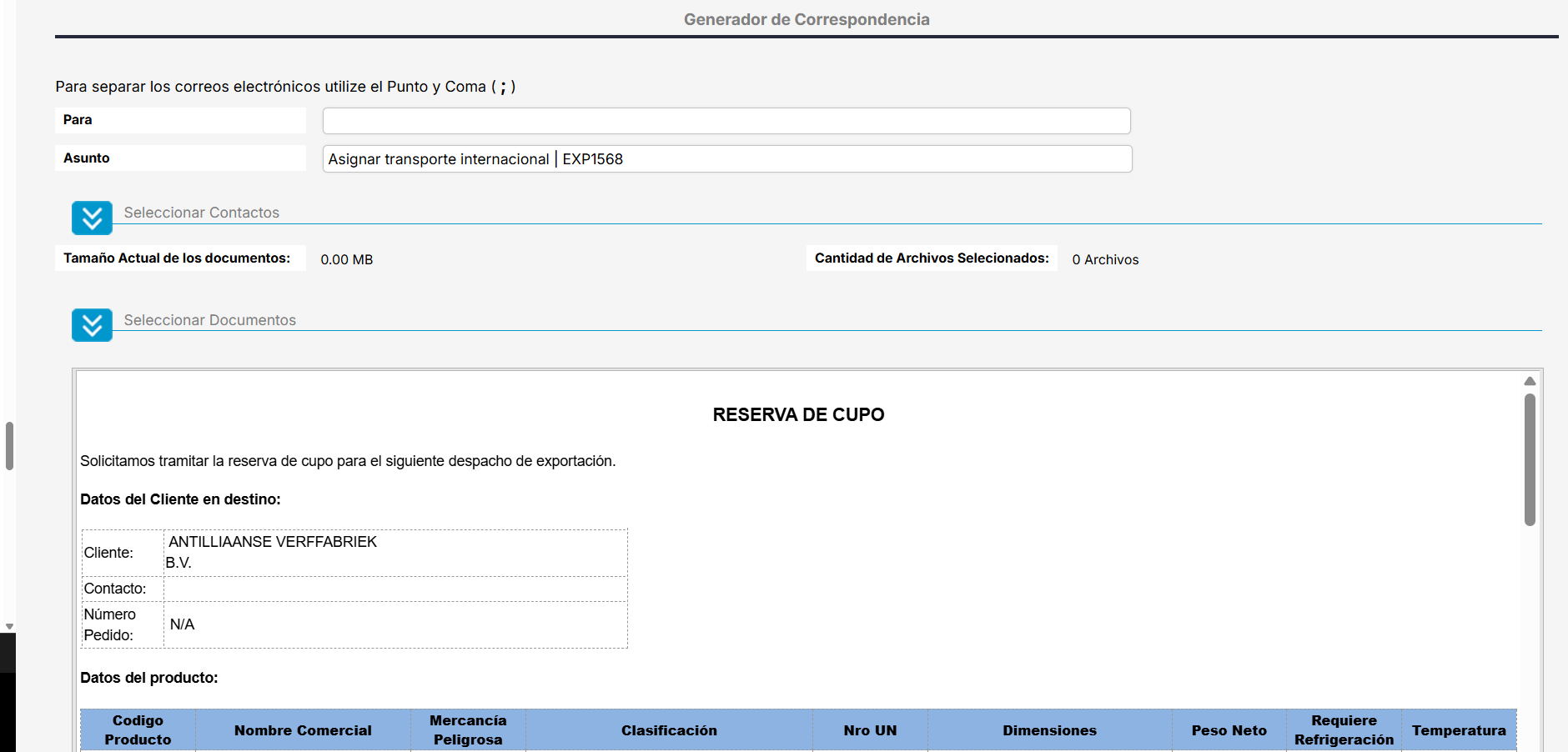Click the left-side page scrollbar thumb

click(9, 446)
